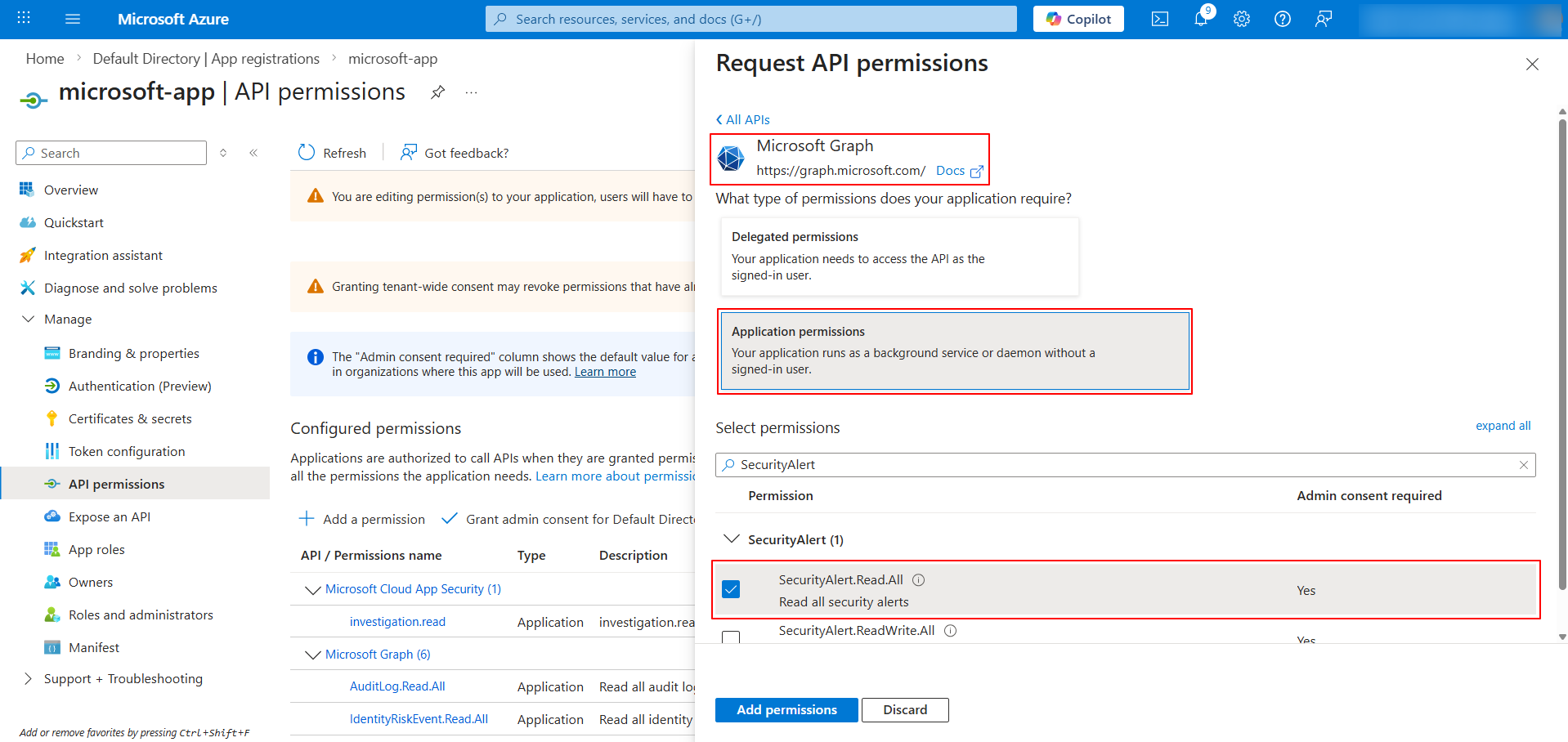Open the Cloud Shell terminal icon
1568x742 pixels.
(1159, 19)
